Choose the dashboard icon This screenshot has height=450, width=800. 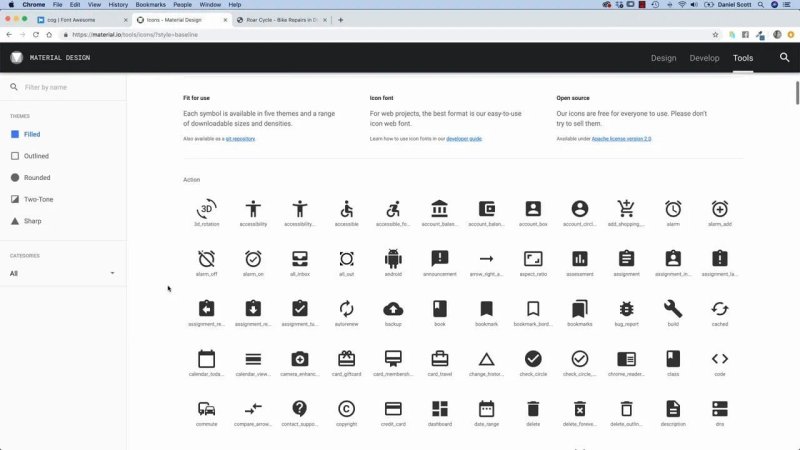(440, 409)
